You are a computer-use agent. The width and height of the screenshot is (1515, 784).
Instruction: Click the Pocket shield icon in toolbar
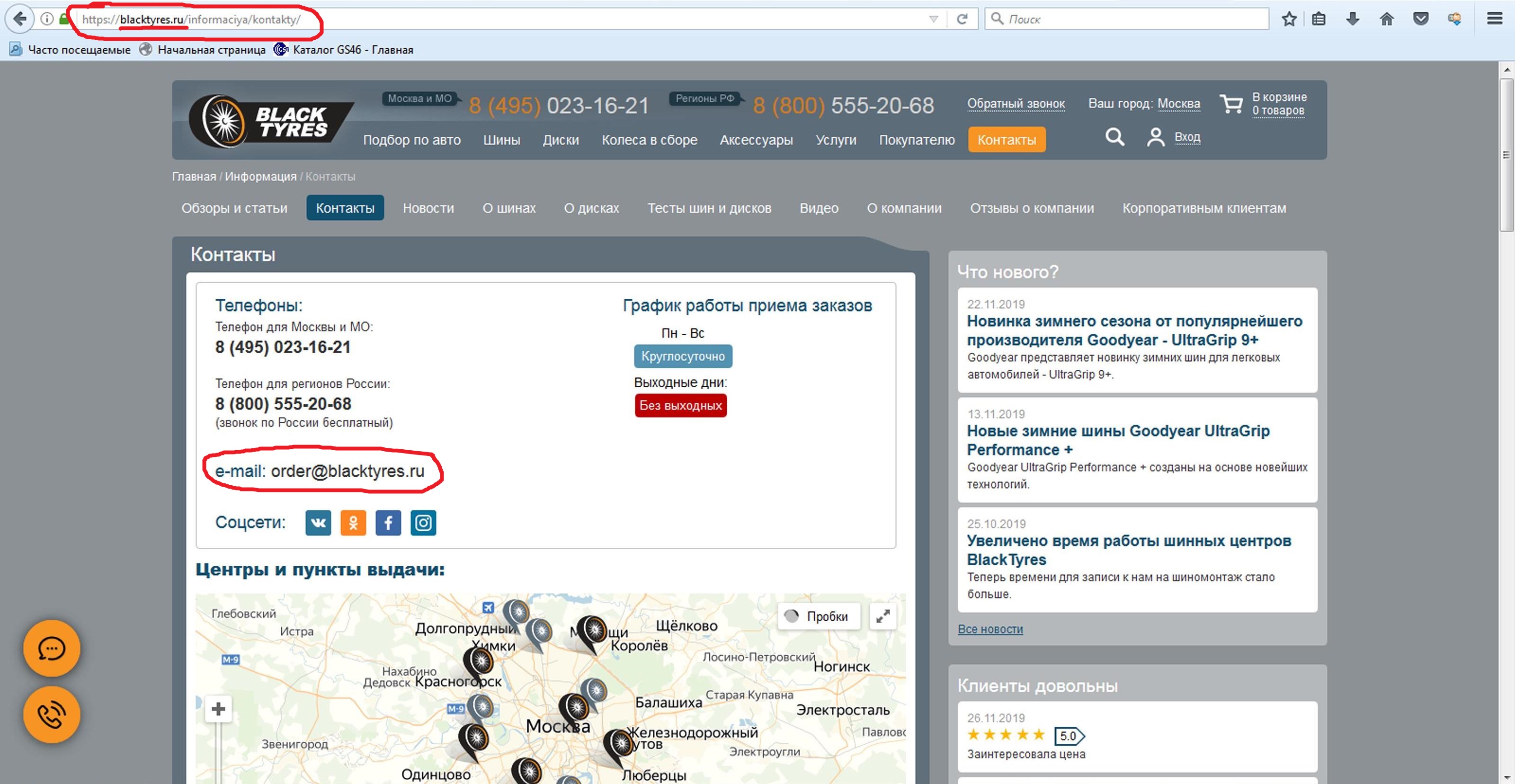[x=1421, y=19]
